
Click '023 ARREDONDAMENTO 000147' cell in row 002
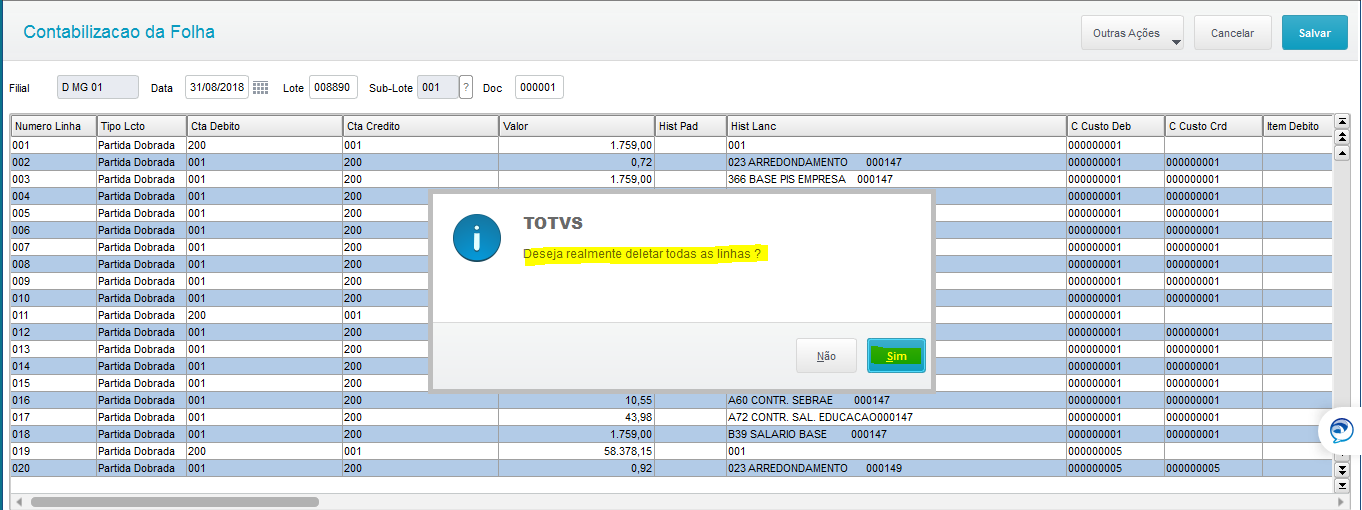point(896,162)
